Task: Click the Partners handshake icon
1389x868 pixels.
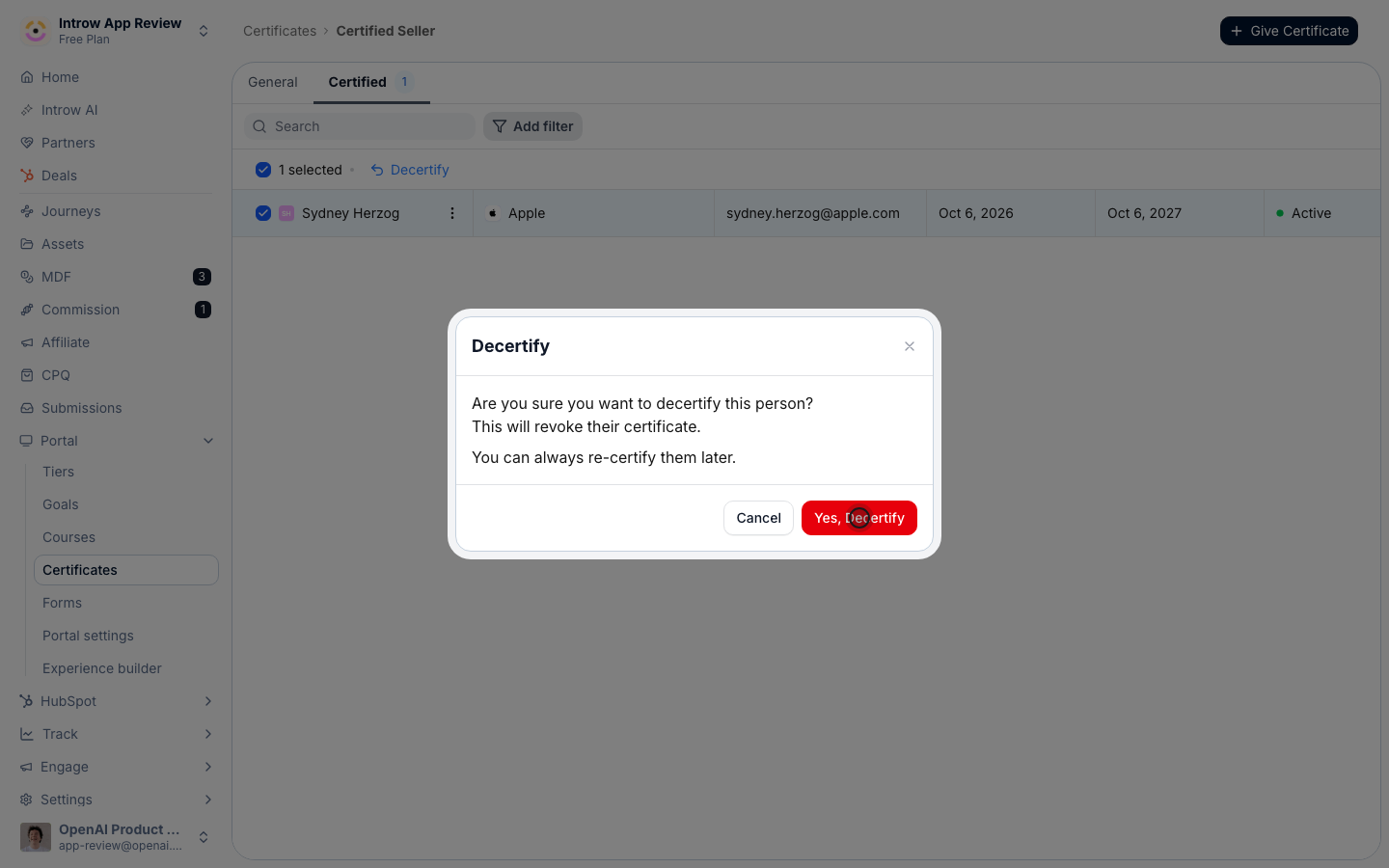Action: 27,143
